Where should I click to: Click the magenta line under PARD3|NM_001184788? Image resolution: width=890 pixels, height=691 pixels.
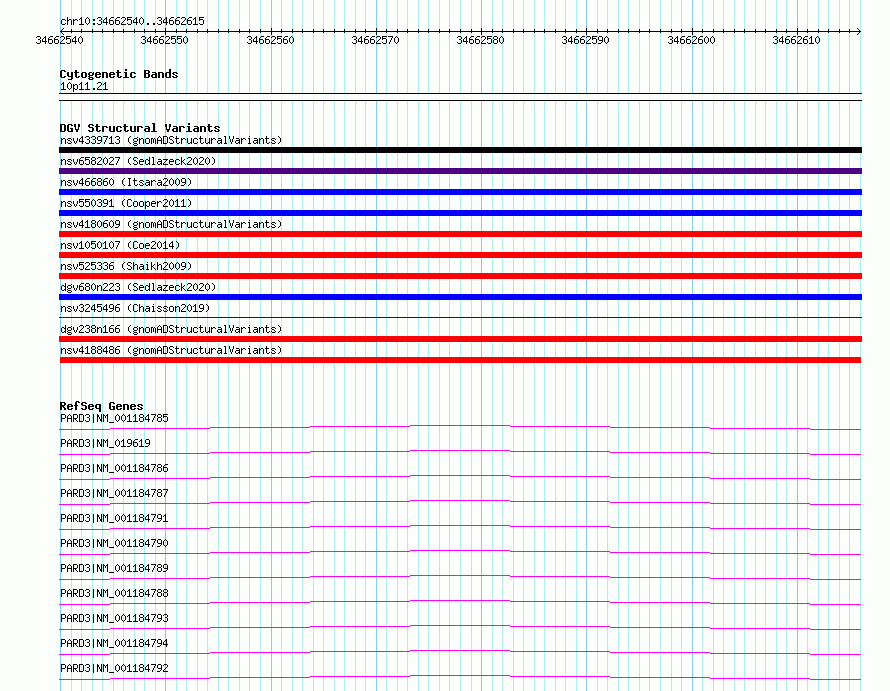[460, 602]
